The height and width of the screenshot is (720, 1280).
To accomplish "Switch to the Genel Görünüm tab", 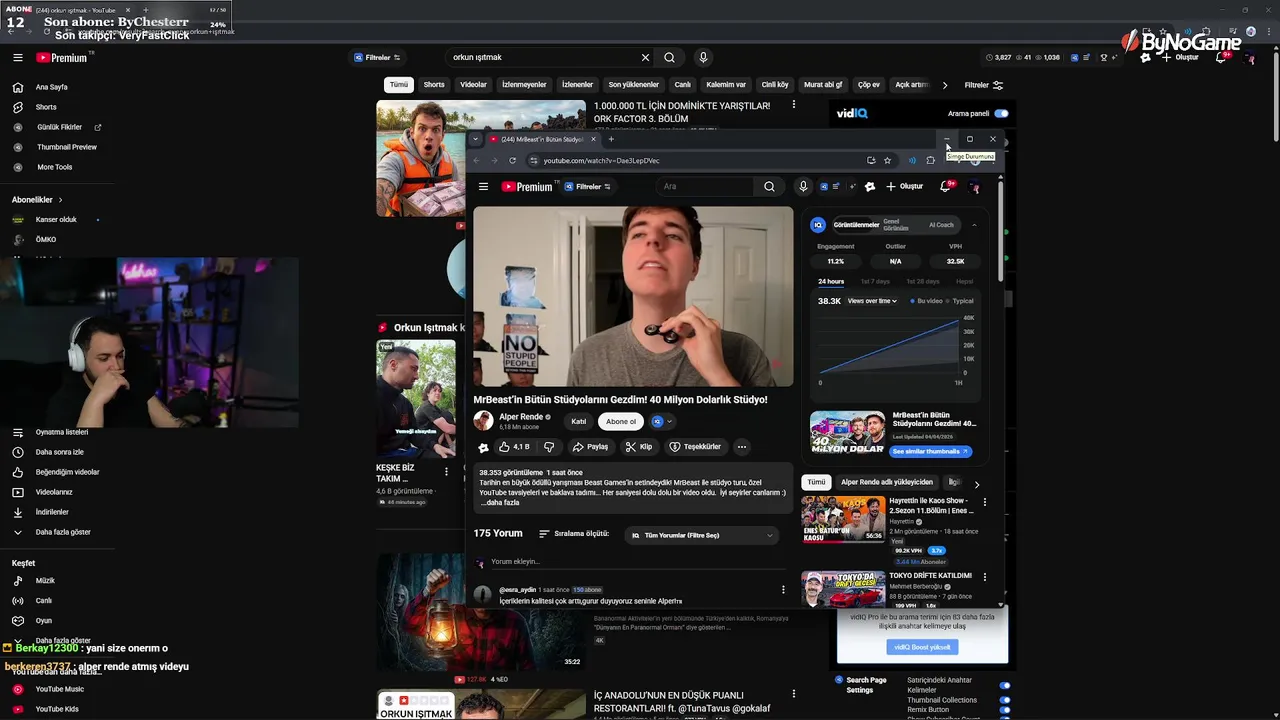I will tap(895, 225).
